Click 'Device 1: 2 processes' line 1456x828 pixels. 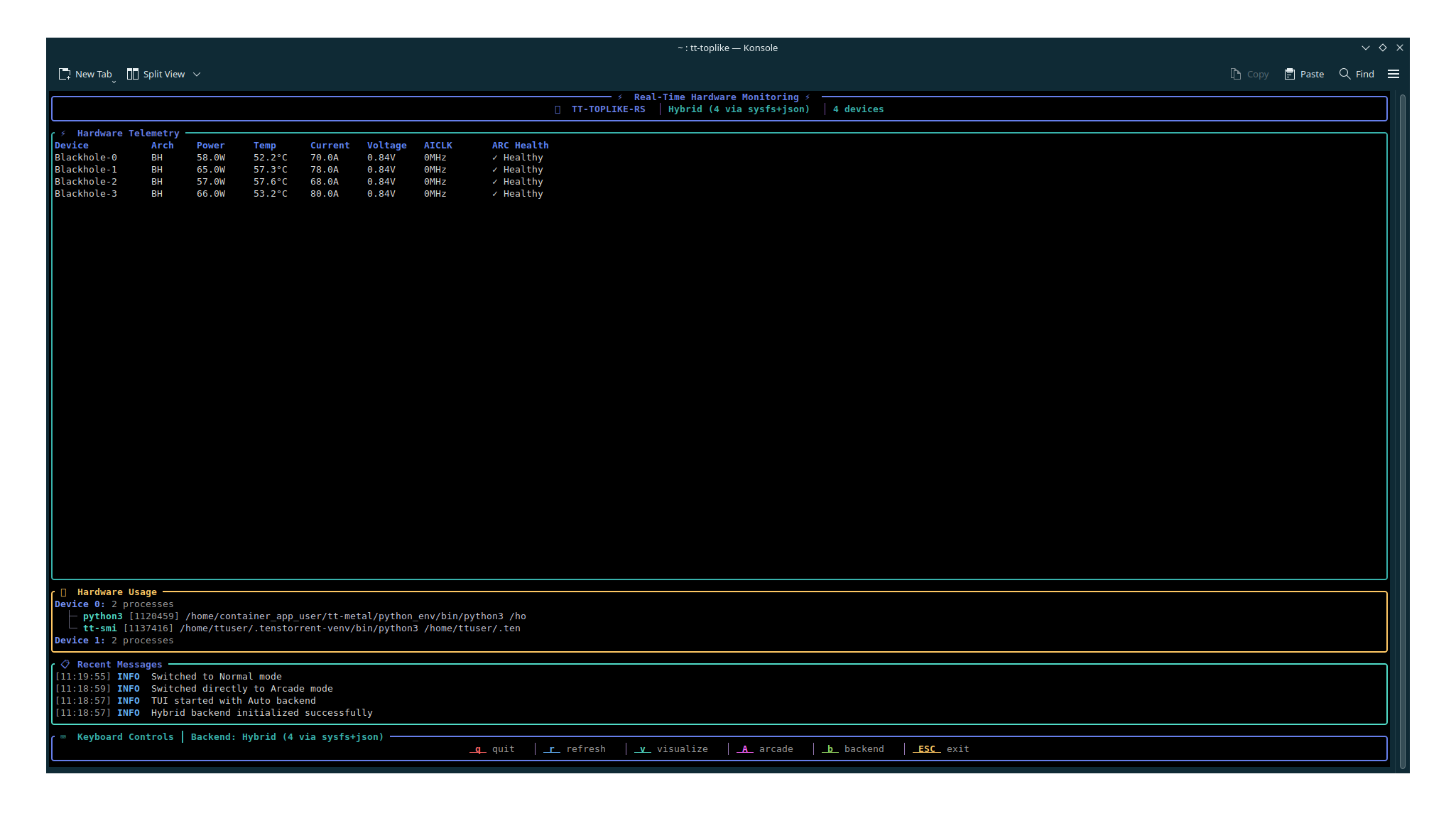tap(114, 641)
